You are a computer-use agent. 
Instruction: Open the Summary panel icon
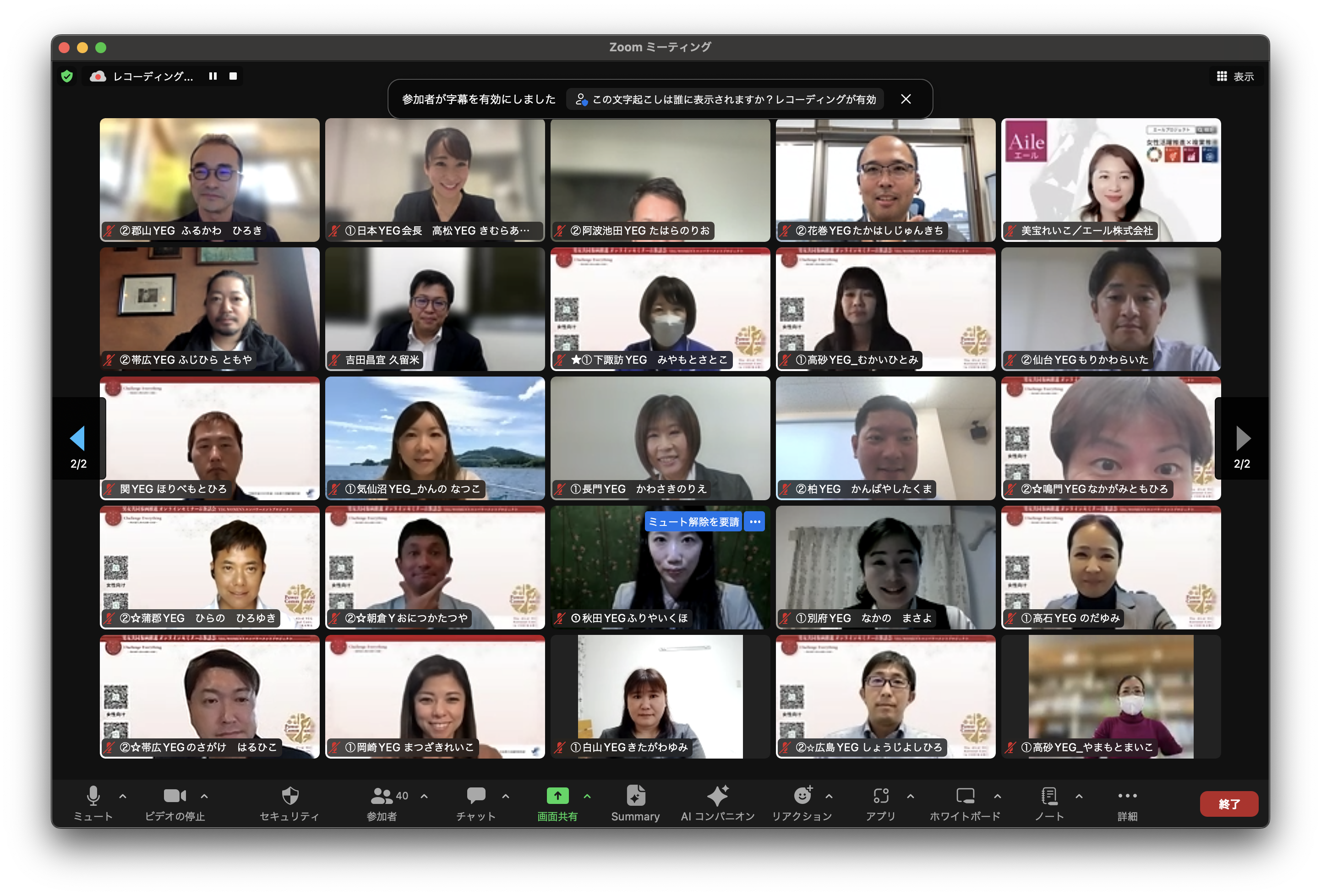(x=635, y=795)
